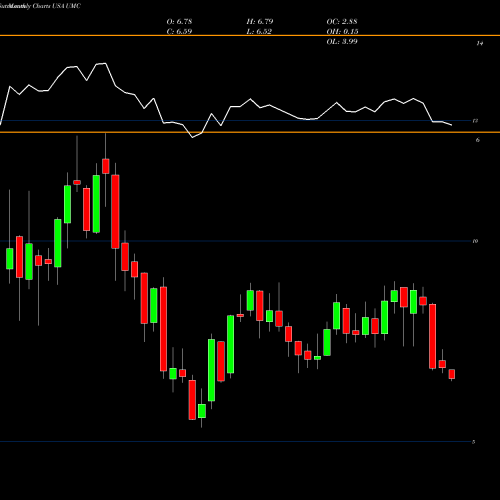The image size is (500, 500).
Task: Select the close price 'C: 6.59'
Action: pyautogui.click(x=179, y=31)
